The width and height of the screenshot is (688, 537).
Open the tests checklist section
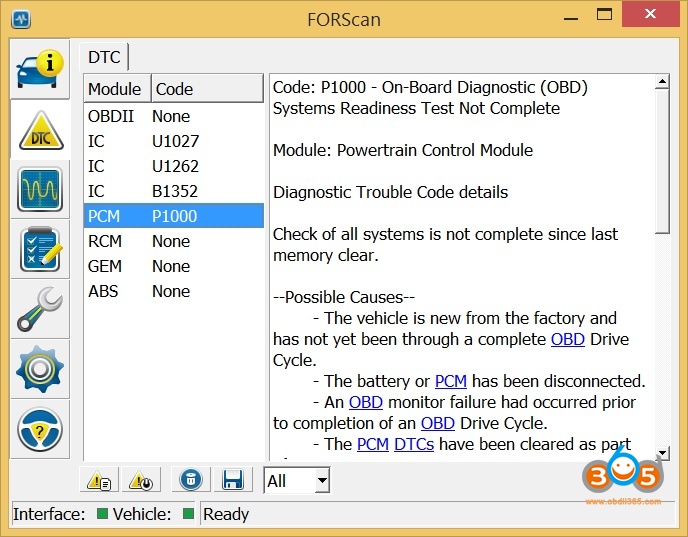pos(40,249)
